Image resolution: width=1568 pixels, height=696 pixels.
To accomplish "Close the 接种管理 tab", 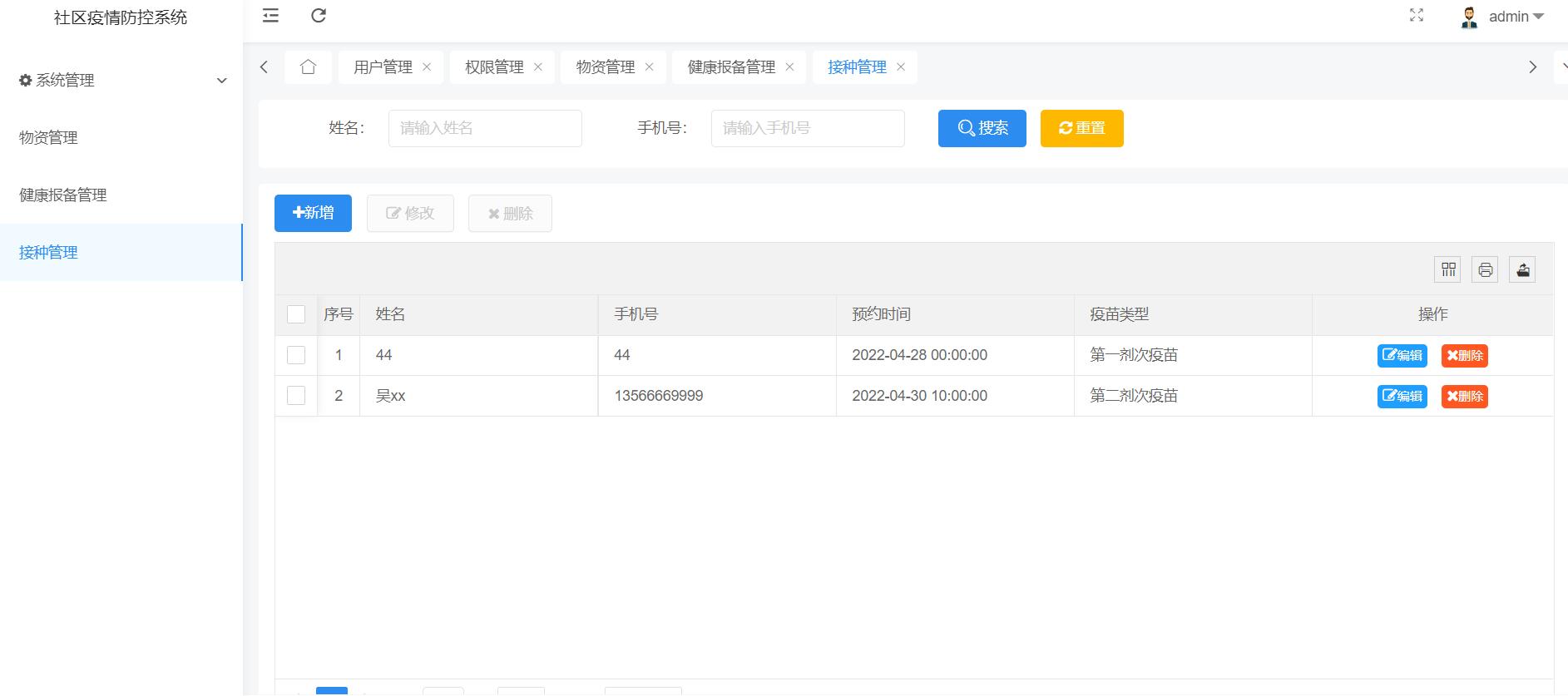I will (x=901, y=67).
